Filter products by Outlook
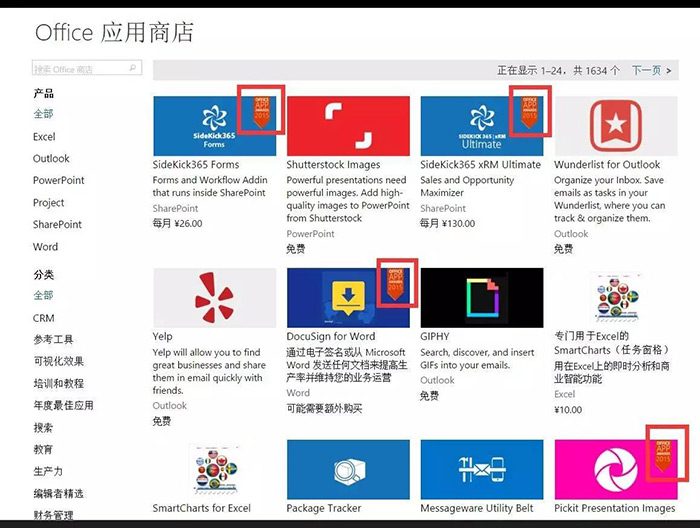Viewport: 700px width, 528px height. [x=51, y=158]
